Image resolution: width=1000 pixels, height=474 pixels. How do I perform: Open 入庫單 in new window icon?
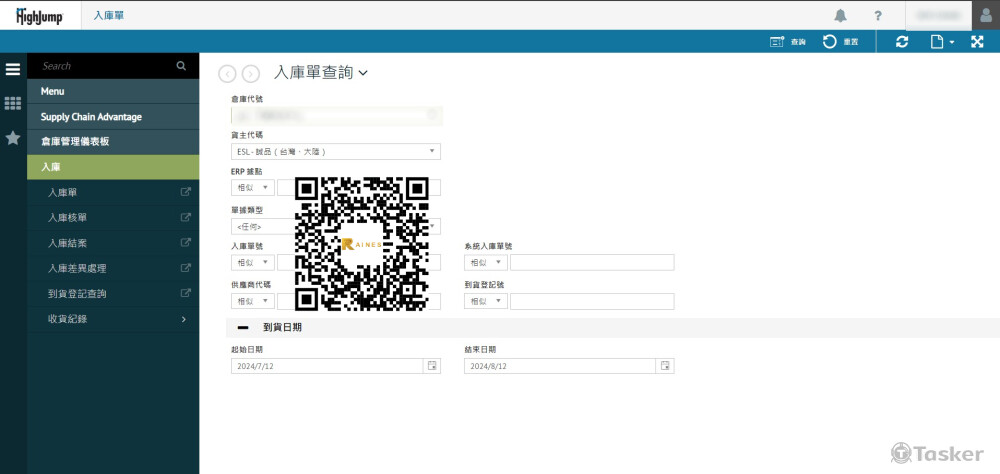(x=185, y=192)
